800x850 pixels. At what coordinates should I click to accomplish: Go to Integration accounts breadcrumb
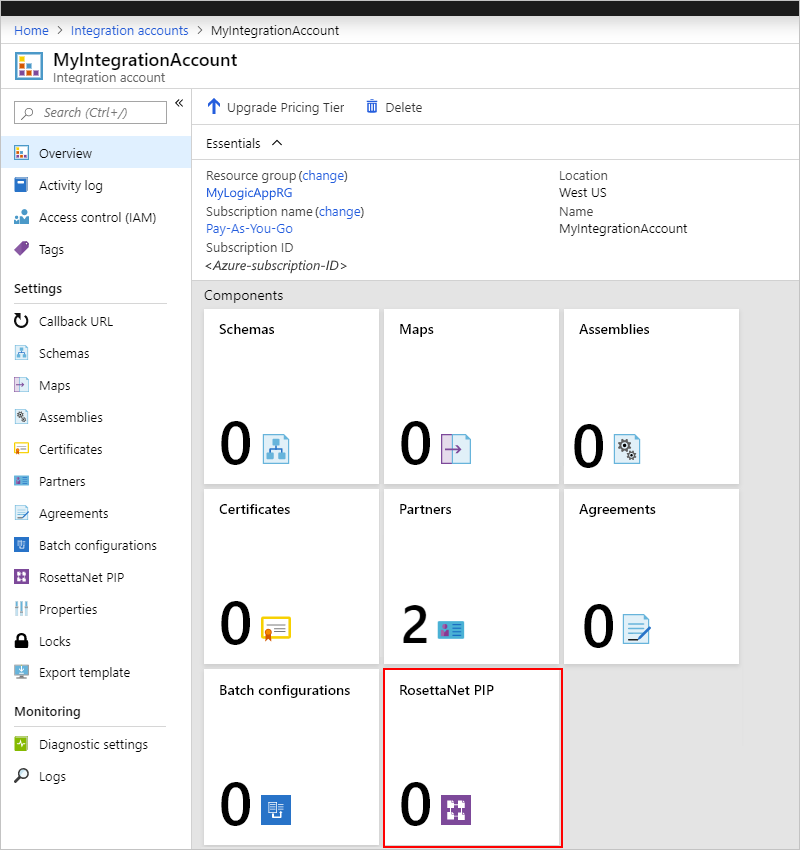[x=130, y=30]
